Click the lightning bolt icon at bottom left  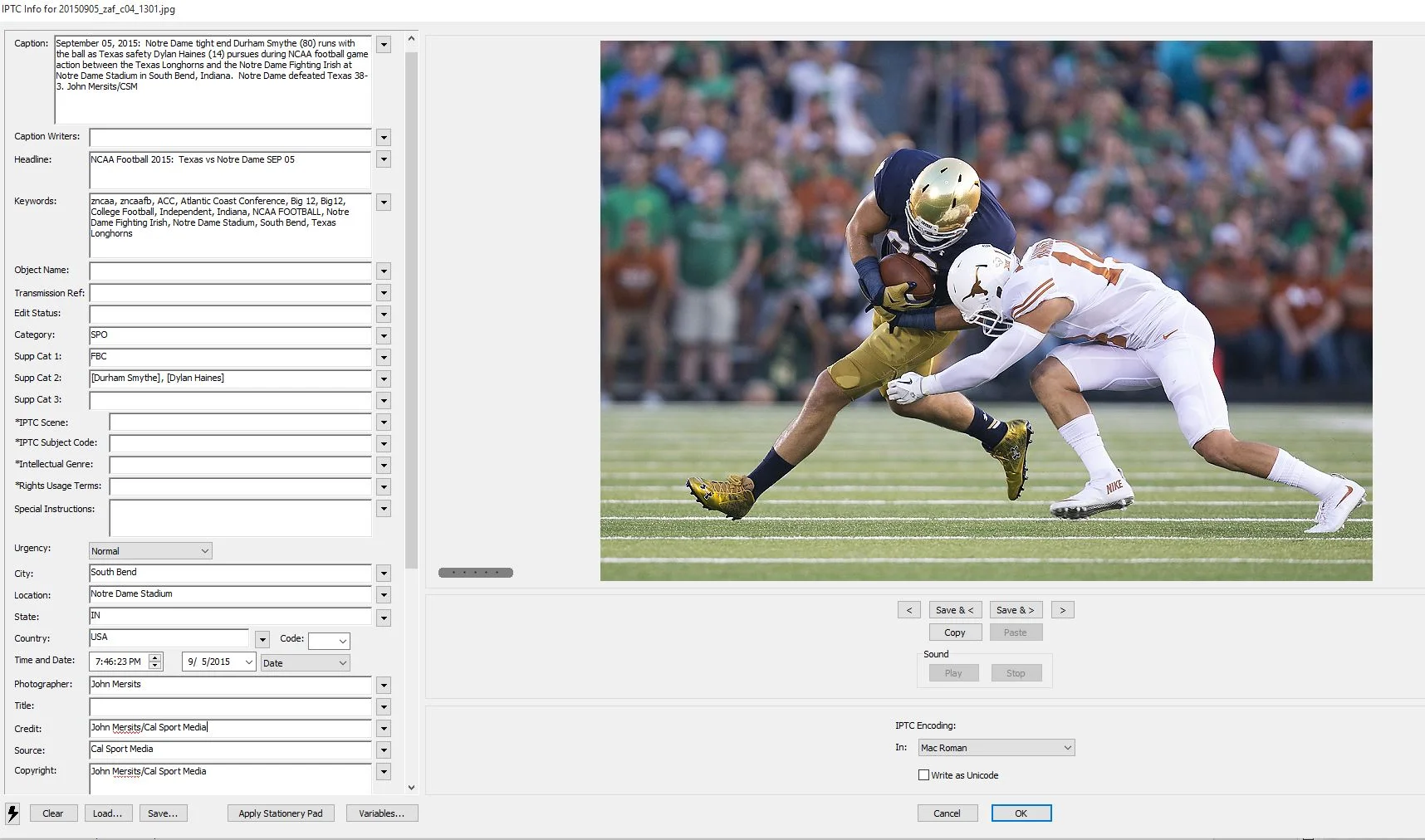[x=12, y=813]
